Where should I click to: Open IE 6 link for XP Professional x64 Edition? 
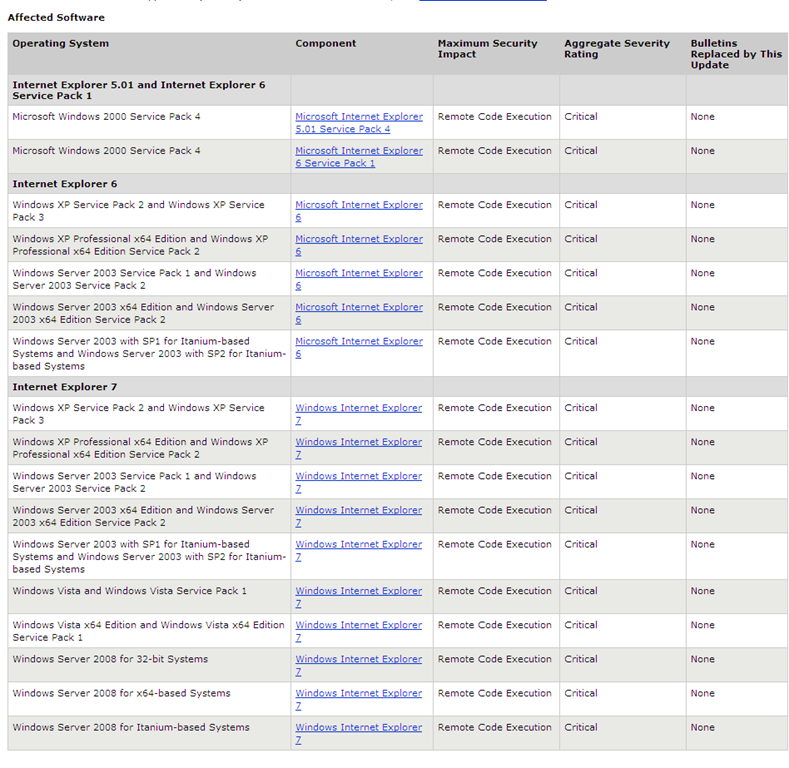(x=358, y=239)
